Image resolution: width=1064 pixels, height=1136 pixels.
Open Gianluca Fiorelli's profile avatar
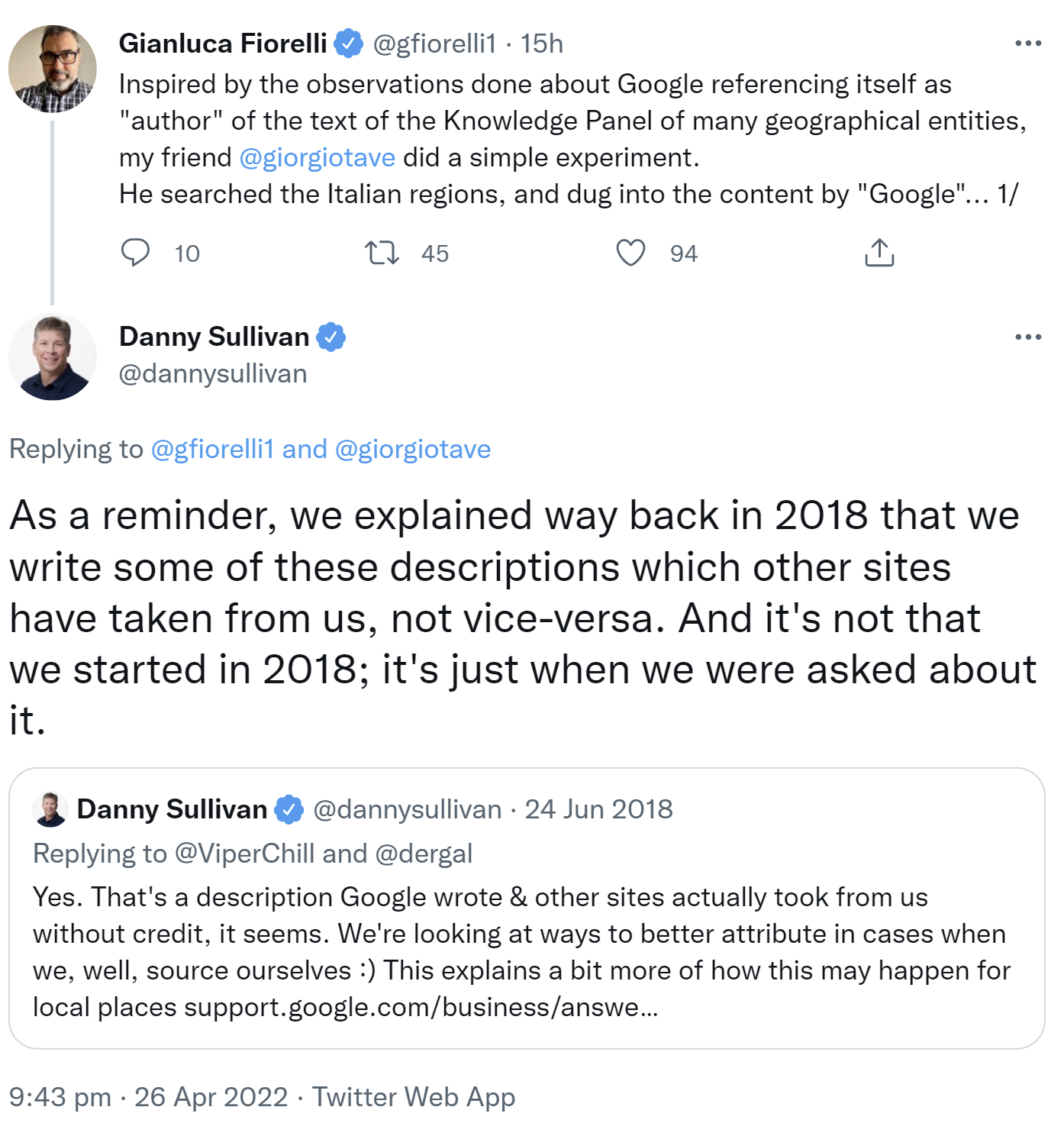(52, 67)
